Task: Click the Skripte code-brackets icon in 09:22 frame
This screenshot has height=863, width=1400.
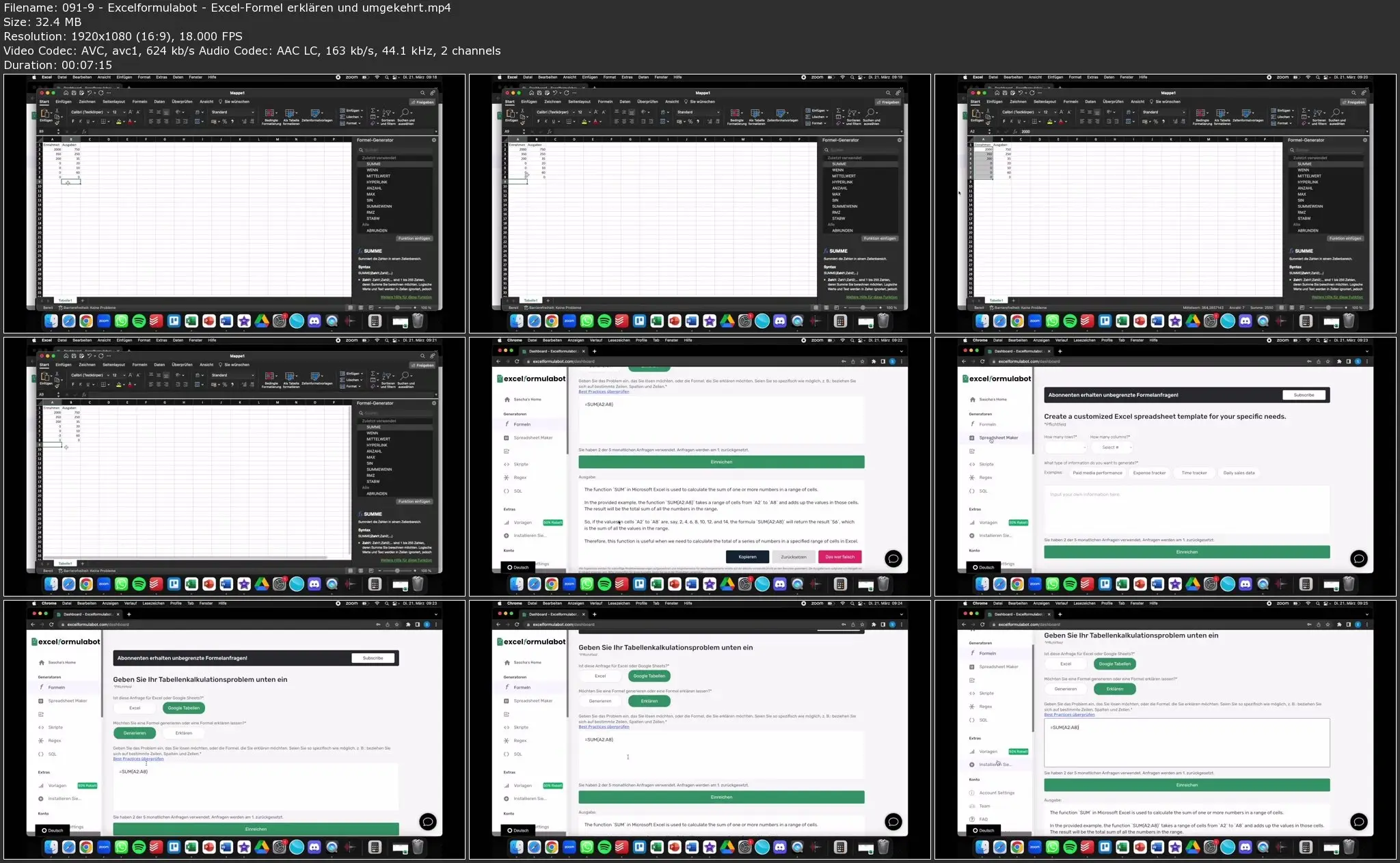Action: coord(507,465)
